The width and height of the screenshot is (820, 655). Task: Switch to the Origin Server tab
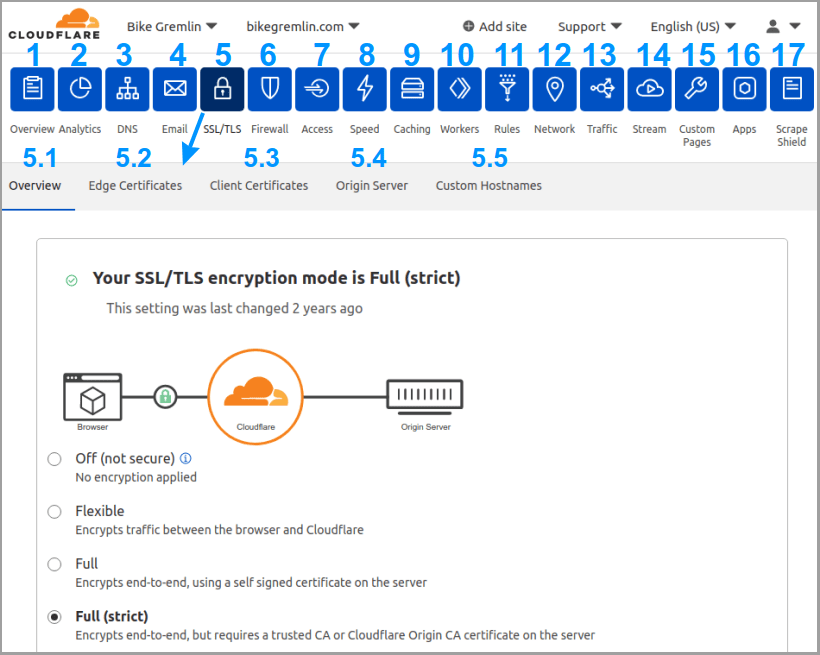coord(372,186)
